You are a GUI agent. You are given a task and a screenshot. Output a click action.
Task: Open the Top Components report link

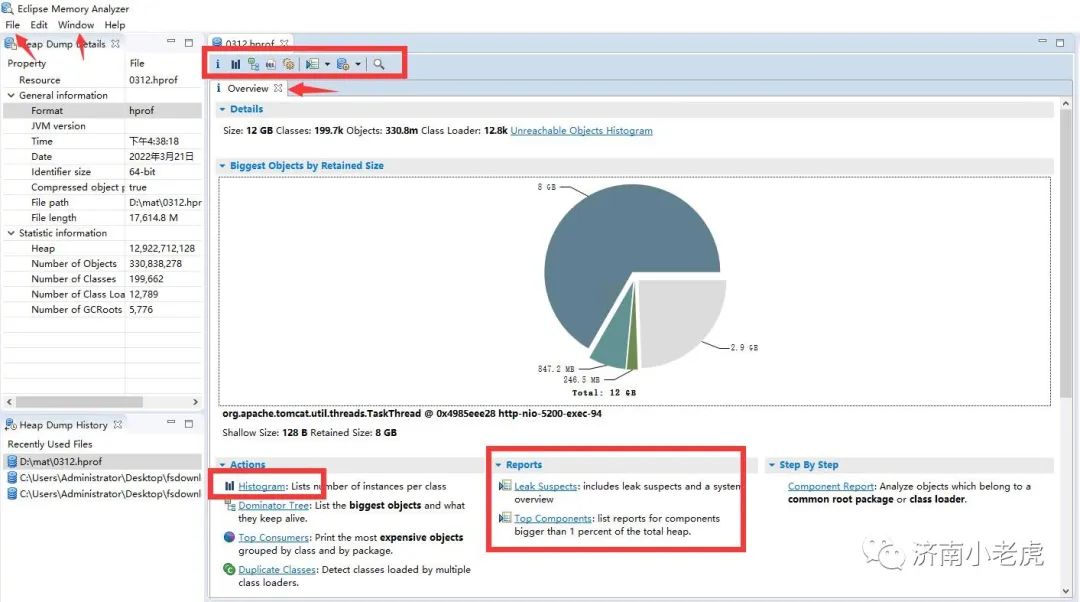click(553, 518)
